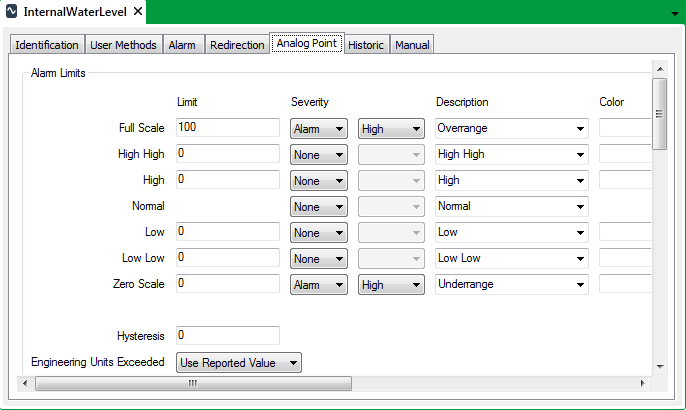Click the vertical scrollbar down arrow

click(659, 367)
